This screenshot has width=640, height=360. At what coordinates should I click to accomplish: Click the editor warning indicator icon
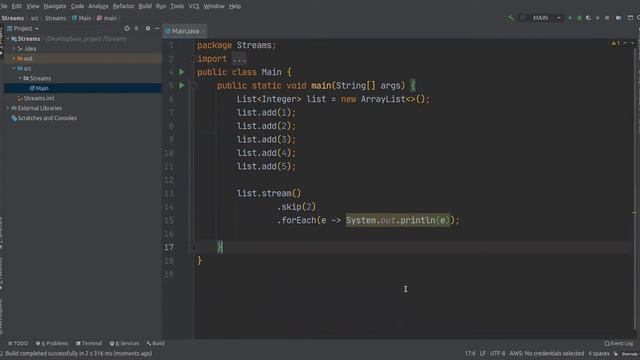click(615, 43)
